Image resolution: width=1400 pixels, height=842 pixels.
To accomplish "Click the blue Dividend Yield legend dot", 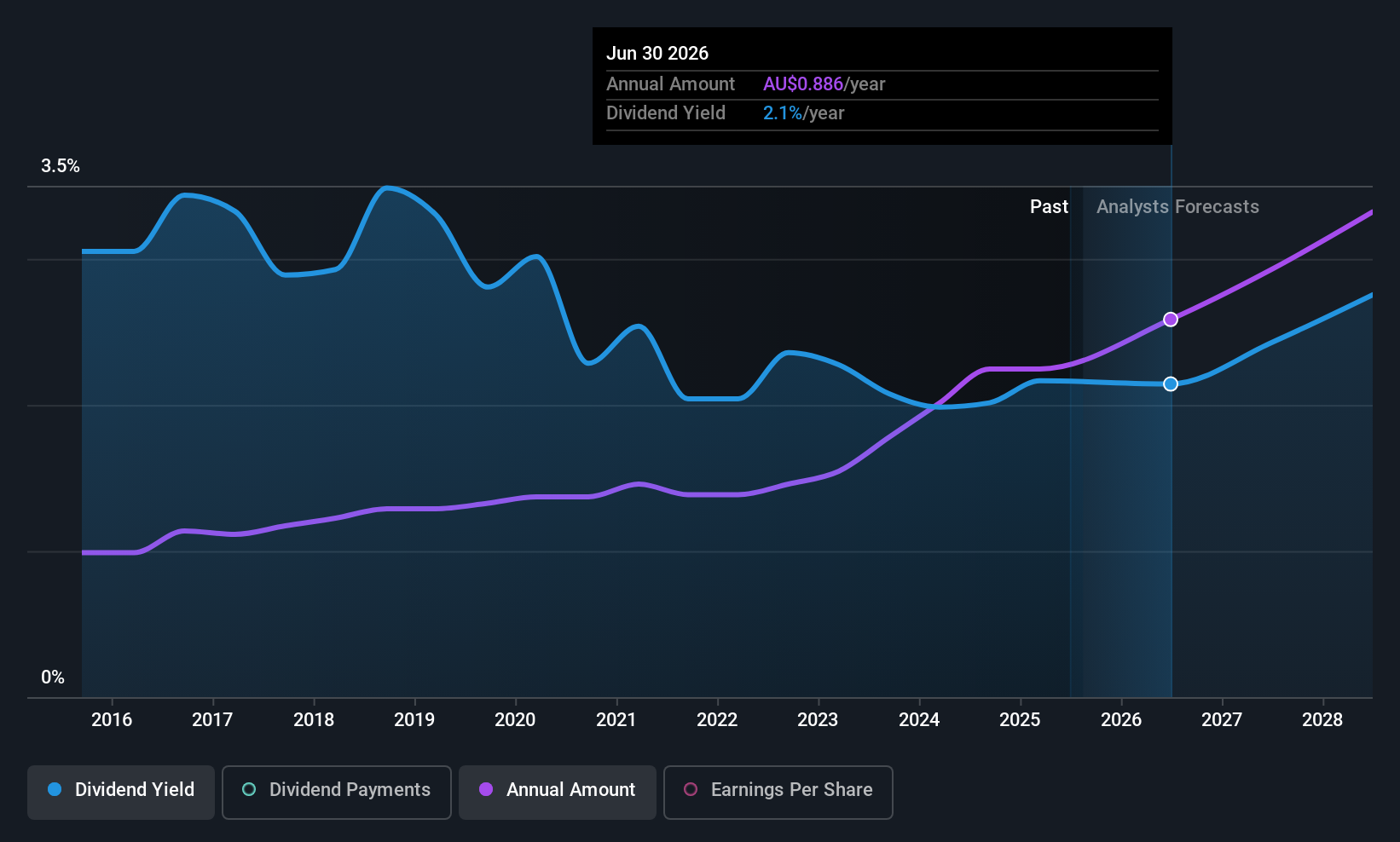I will click(x=55, y=790).
